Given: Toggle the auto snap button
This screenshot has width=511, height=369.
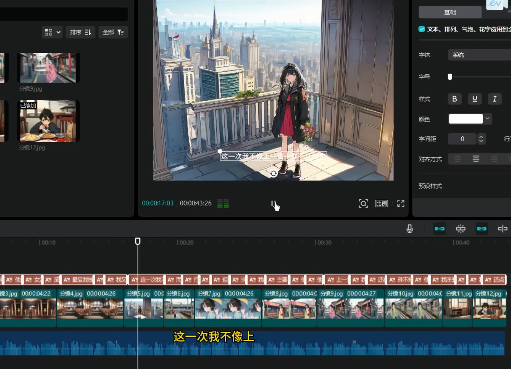Looking at the screenshot, I should pyautogui.click(x=460, y=229).
